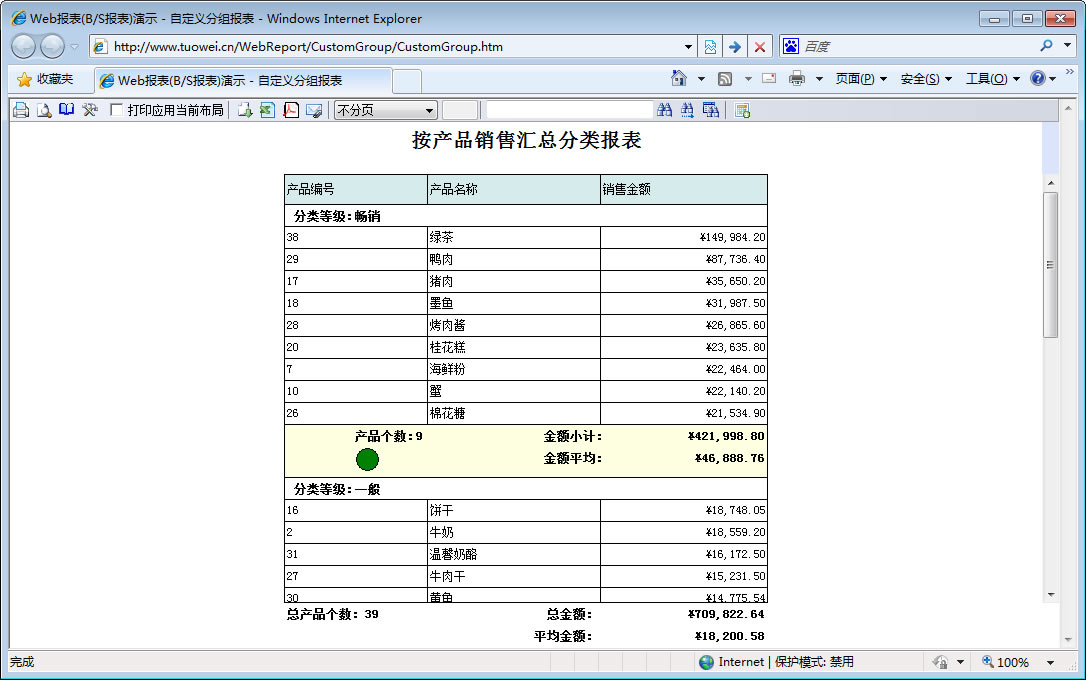The image size is (1086, 680).
Task: Open the 安全(S) menu button
Action: click(926, 79)
